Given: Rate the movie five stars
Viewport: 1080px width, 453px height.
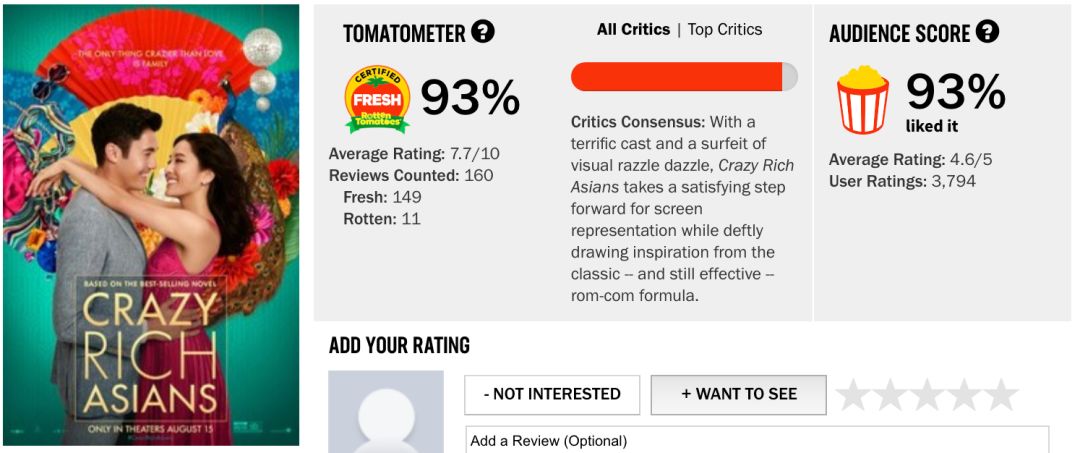Looking at the screenshot, I should (x=1000, y=395).
